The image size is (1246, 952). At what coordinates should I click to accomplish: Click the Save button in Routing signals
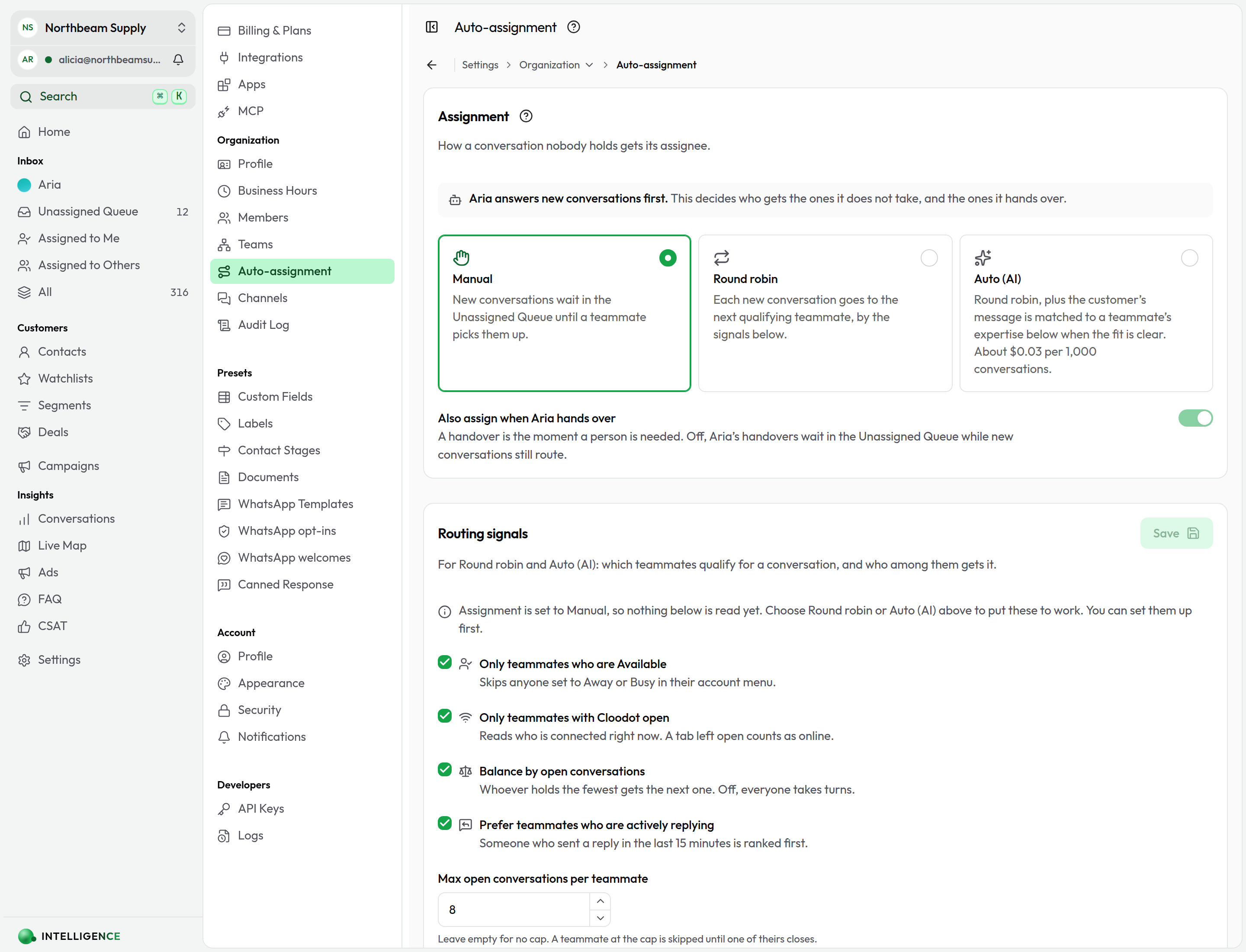(x=1176, y=533)
